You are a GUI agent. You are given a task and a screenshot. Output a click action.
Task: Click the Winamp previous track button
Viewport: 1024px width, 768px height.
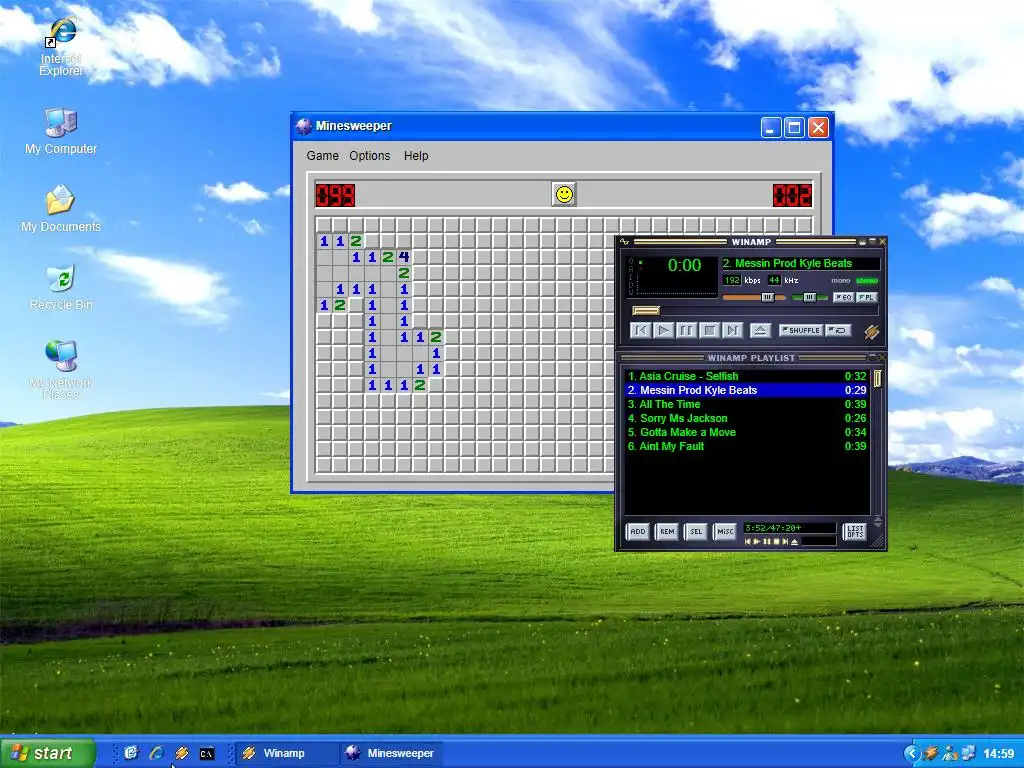(640, 330)
